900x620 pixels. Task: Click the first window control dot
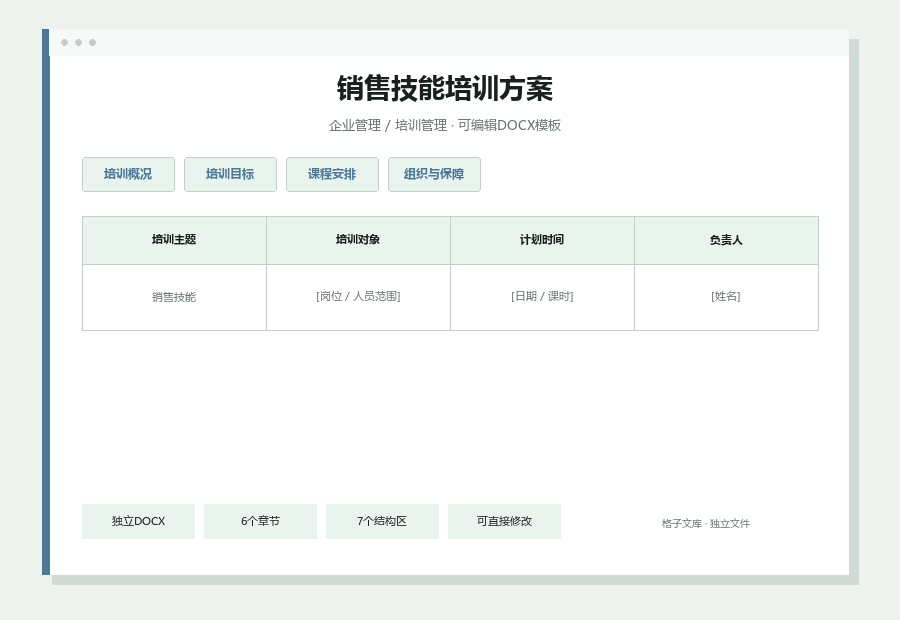[64, 42]
